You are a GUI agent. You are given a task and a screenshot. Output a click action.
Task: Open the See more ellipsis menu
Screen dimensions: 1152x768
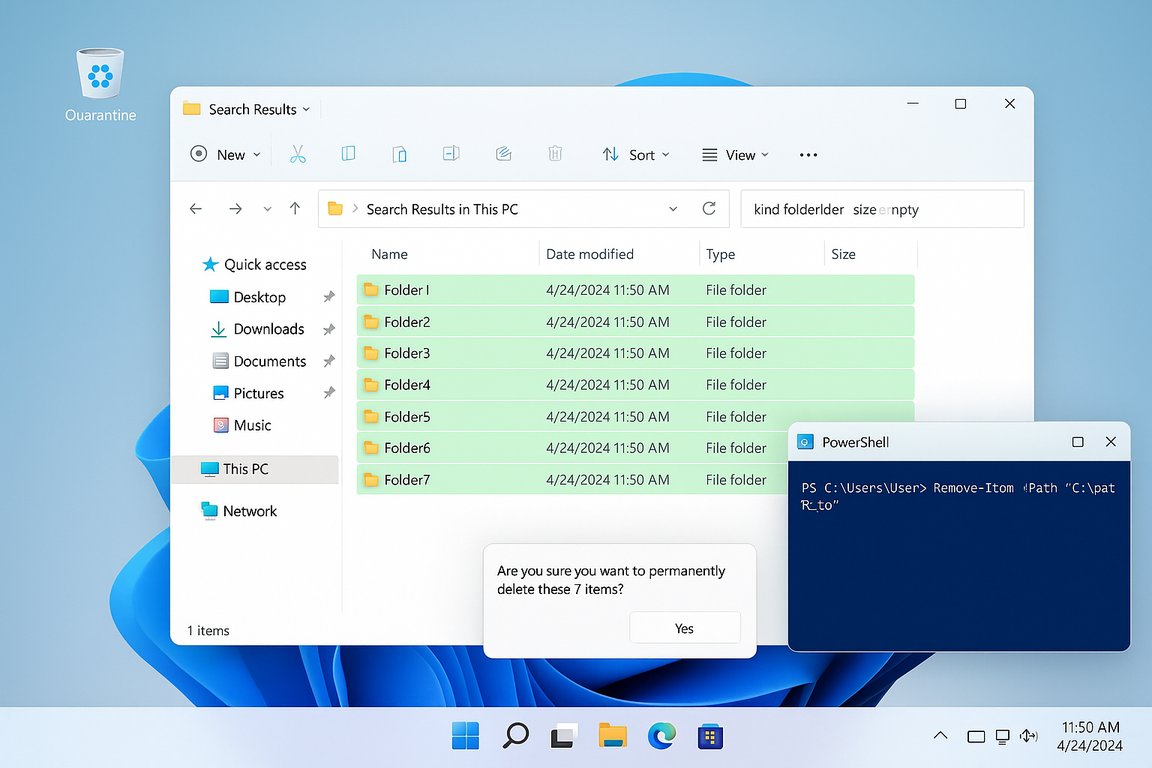(809, 154)
